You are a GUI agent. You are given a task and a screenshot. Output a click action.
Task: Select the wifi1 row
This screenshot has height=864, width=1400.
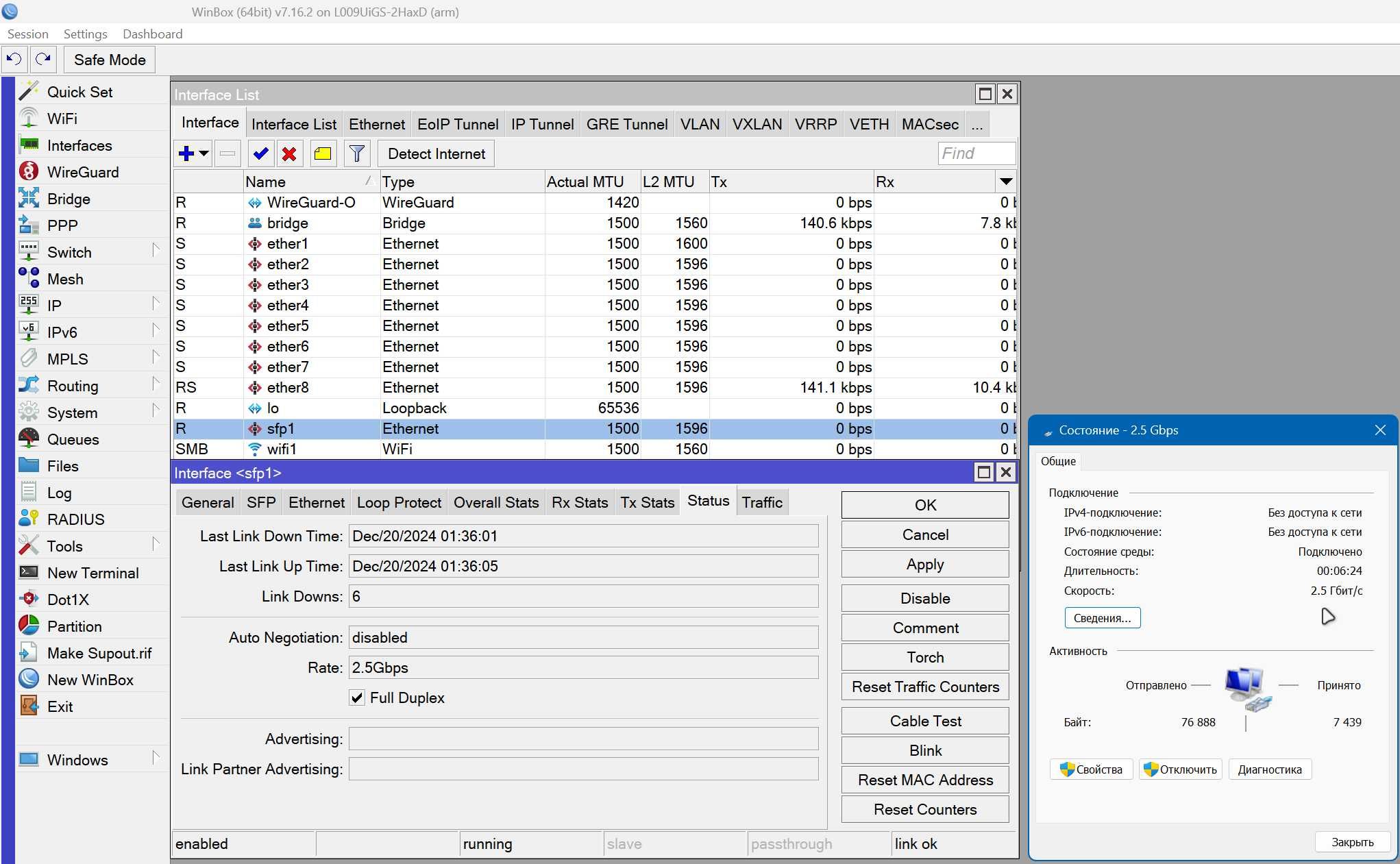(595, 449)
